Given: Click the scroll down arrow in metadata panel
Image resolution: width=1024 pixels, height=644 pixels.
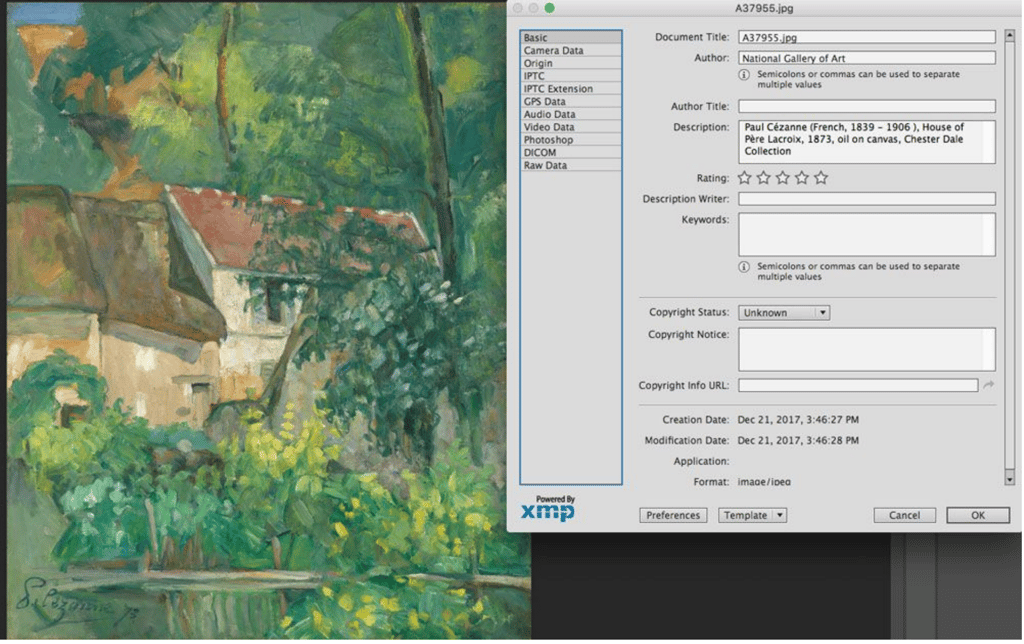Looking at the screenshot, I should (x=1010, y=479).
